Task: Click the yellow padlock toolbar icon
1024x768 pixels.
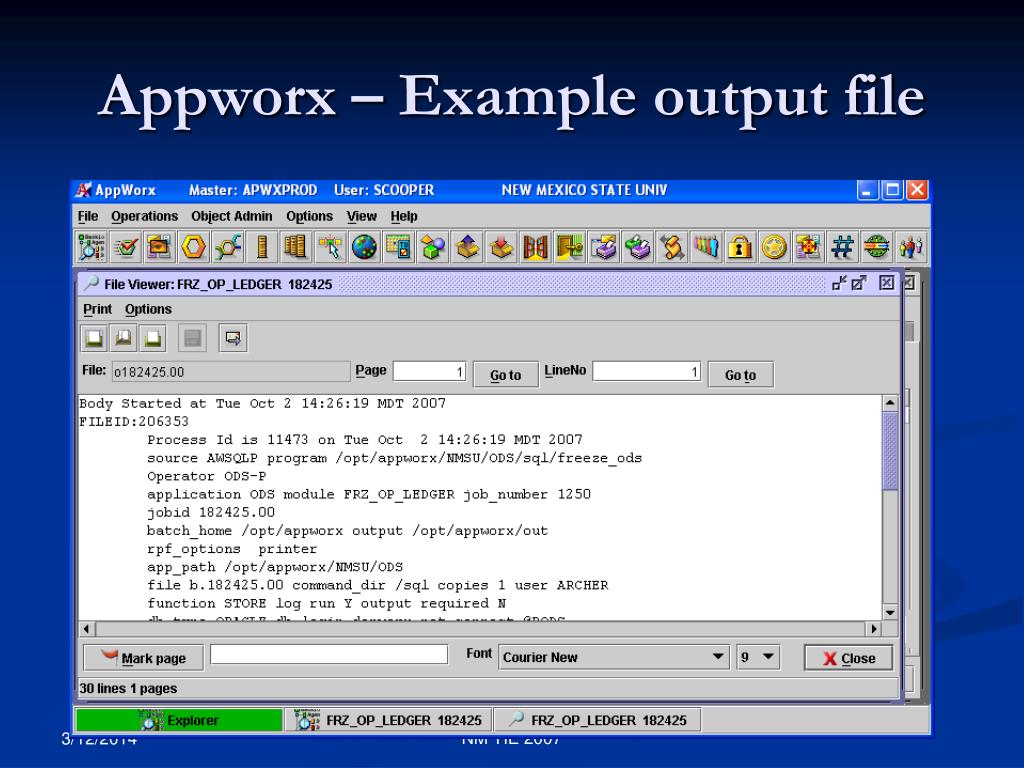Action: click(x=740, y=248)
